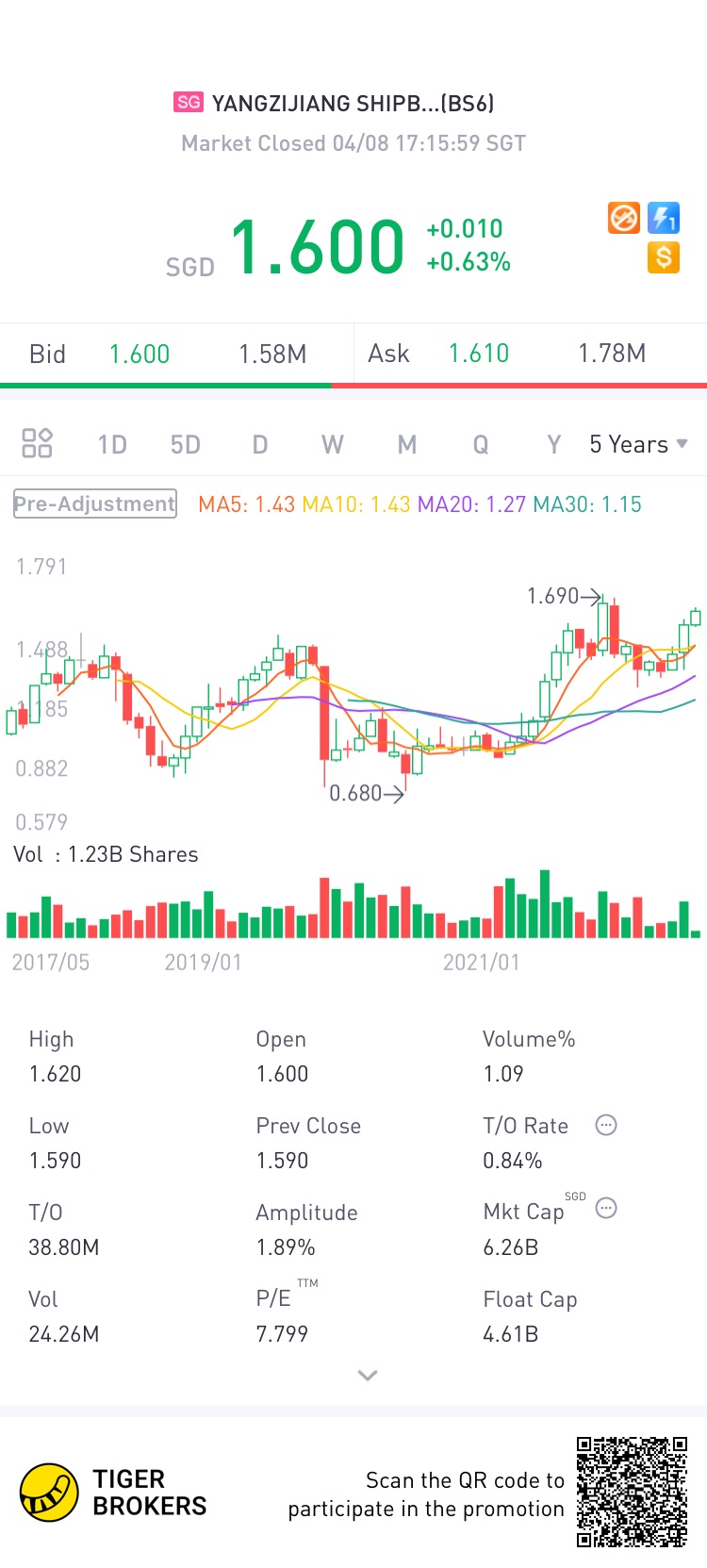Select the M monthly chart tab

406,444
